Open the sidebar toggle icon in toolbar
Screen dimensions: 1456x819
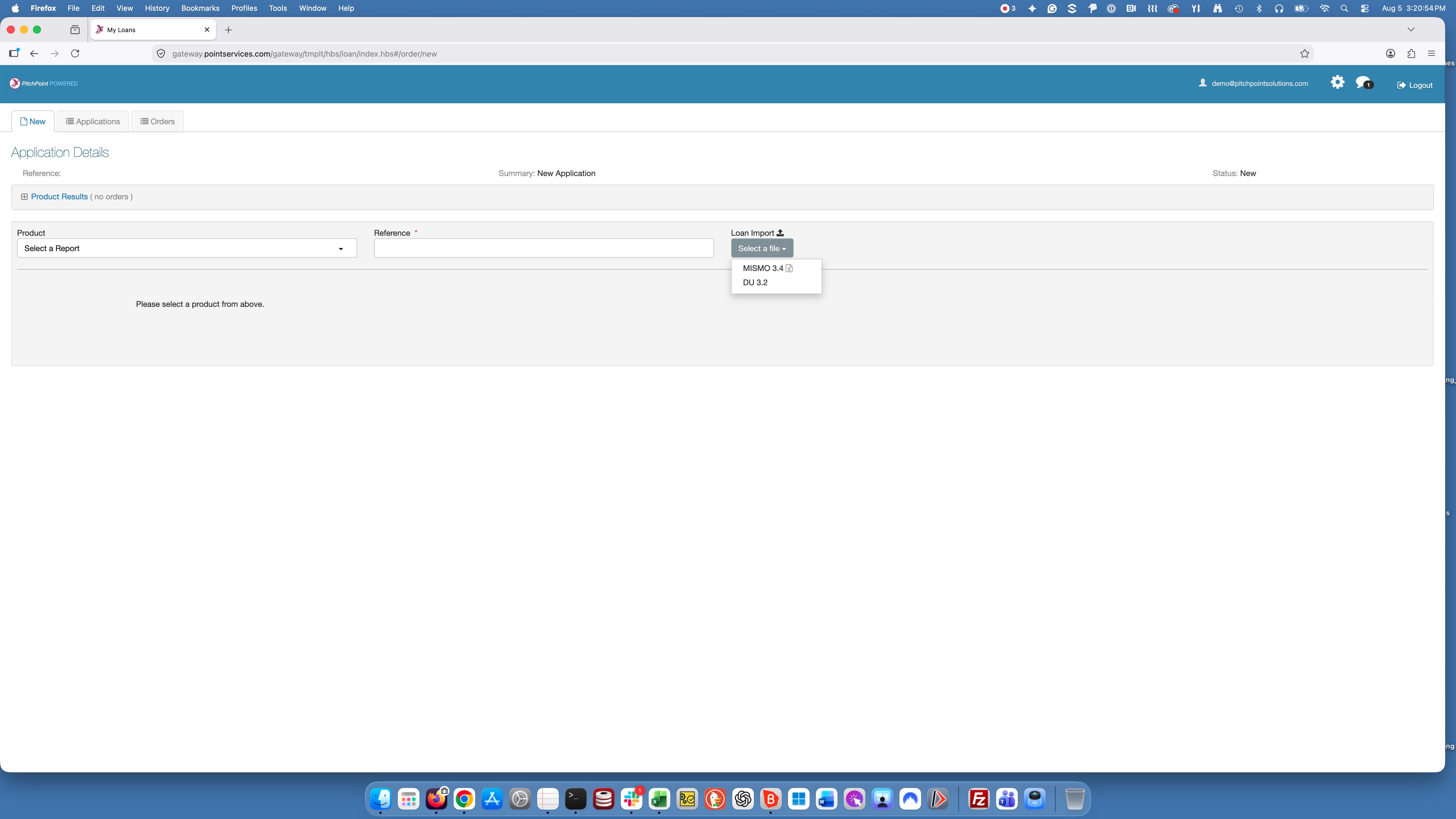[14, 53]
